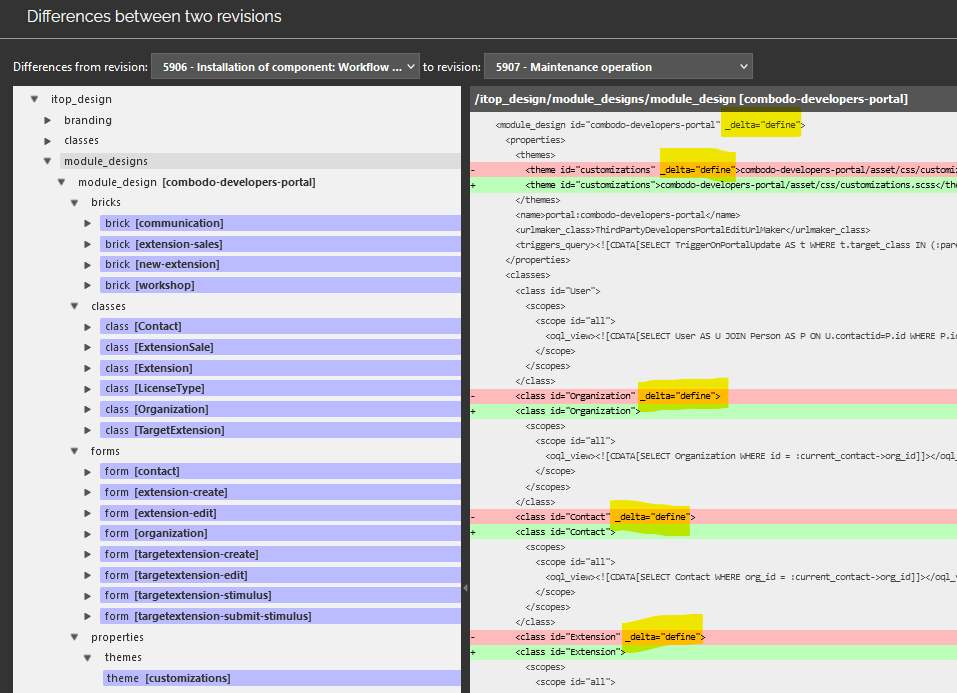Collapse the itop_design root node
Screen dimensions: 957x693
[34, 99]
